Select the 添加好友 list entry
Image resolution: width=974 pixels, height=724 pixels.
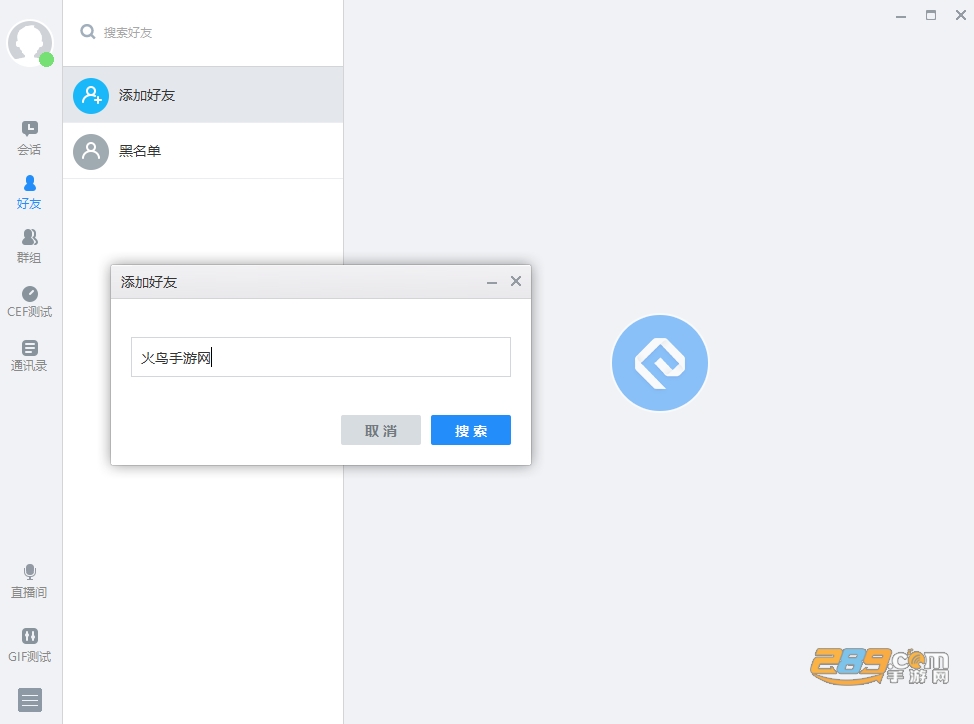coord(203,95)
